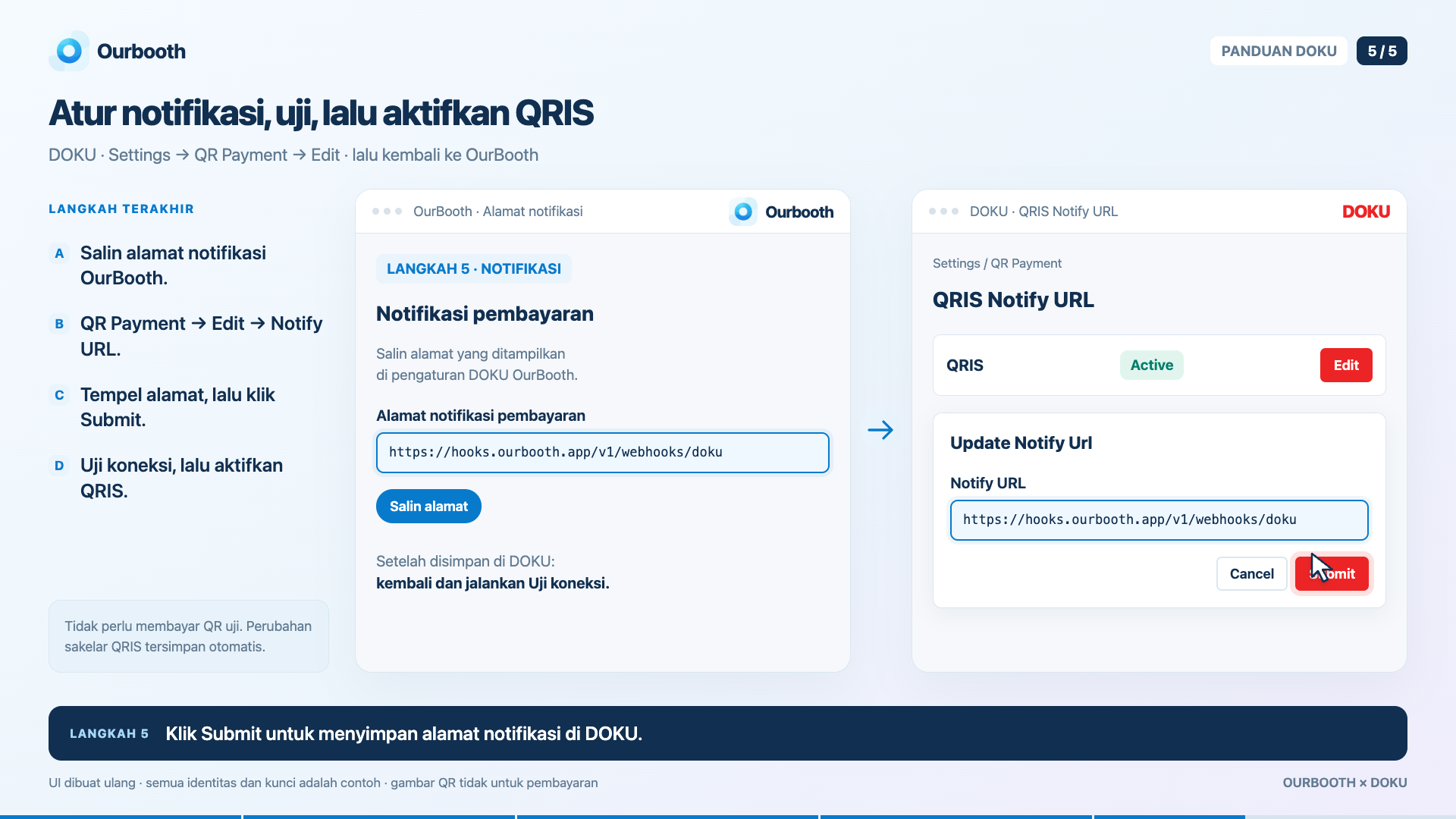Click the 5/5 page indicator
This screenshot has height=819, width=1456.
point(1382,51)
